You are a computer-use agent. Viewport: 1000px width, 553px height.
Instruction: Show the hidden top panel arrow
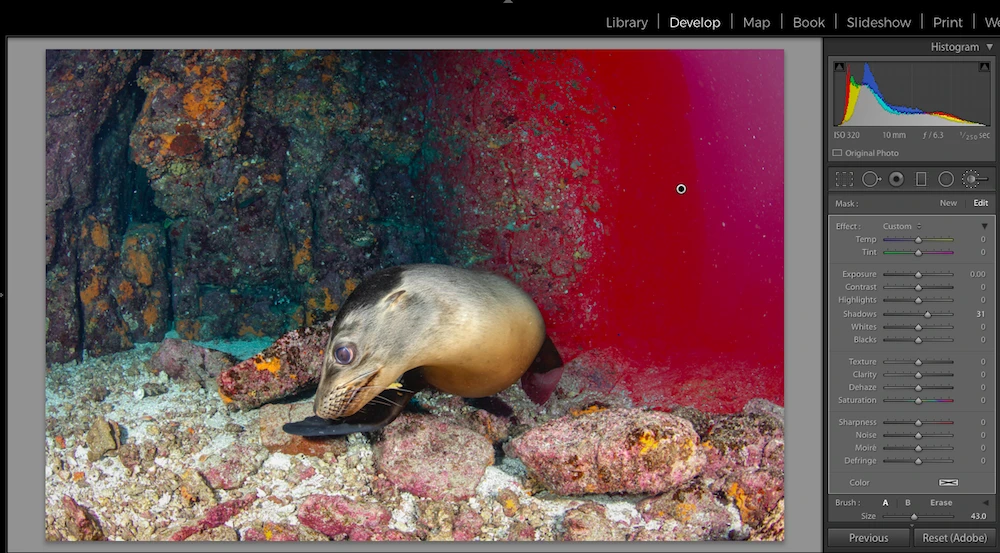(508, 2)
